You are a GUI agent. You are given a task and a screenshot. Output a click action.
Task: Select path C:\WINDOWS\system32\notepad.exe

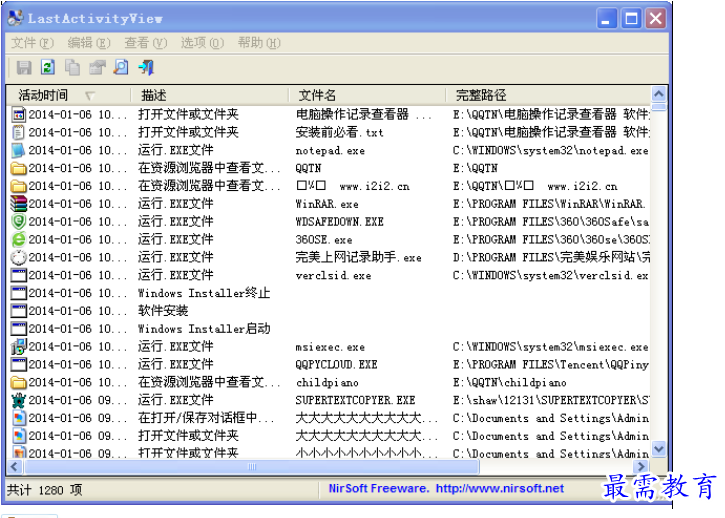[x=550, y=151]
